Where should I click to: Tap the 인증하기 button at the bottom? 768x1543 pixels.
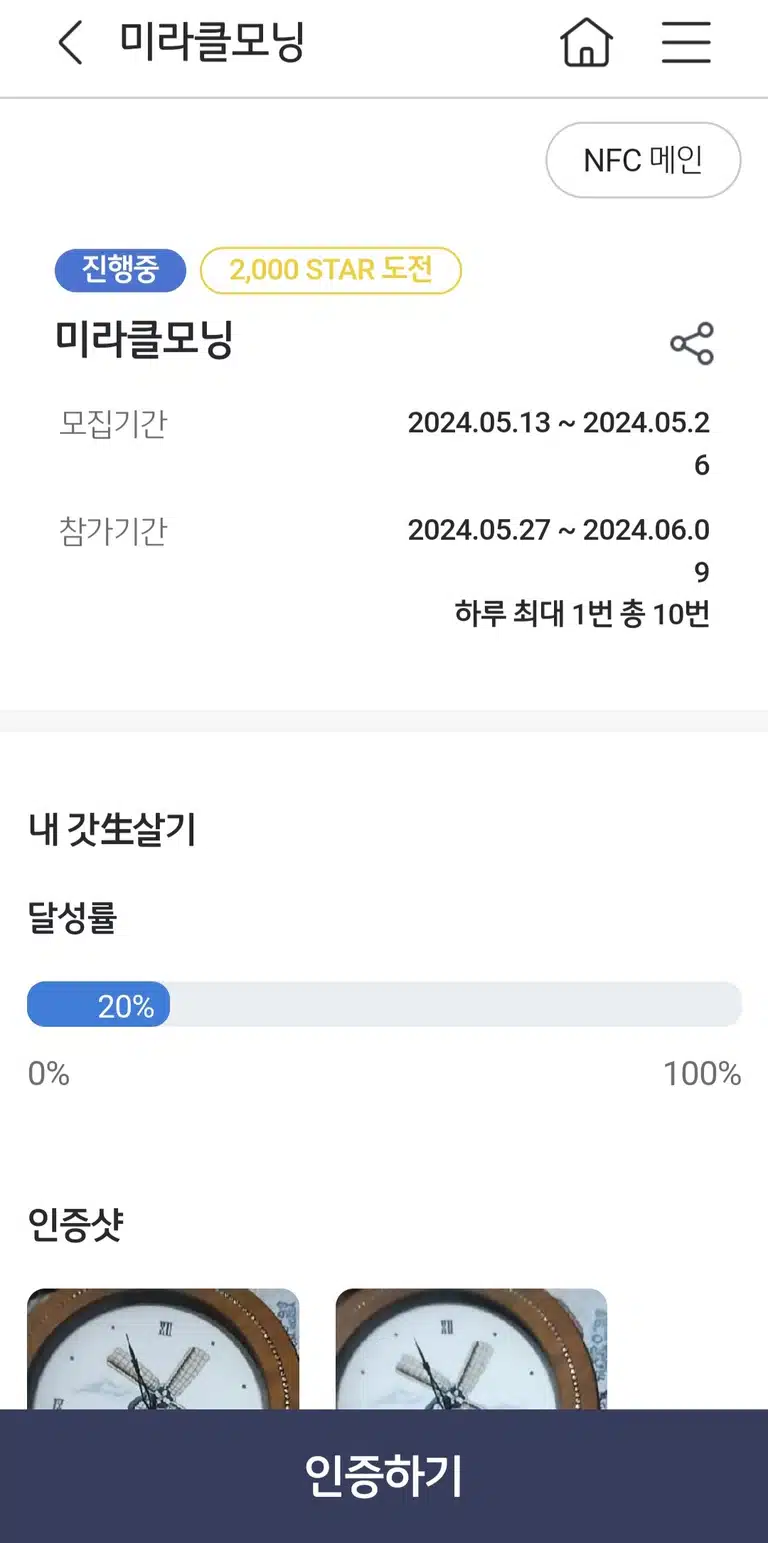coord(384,1476)
